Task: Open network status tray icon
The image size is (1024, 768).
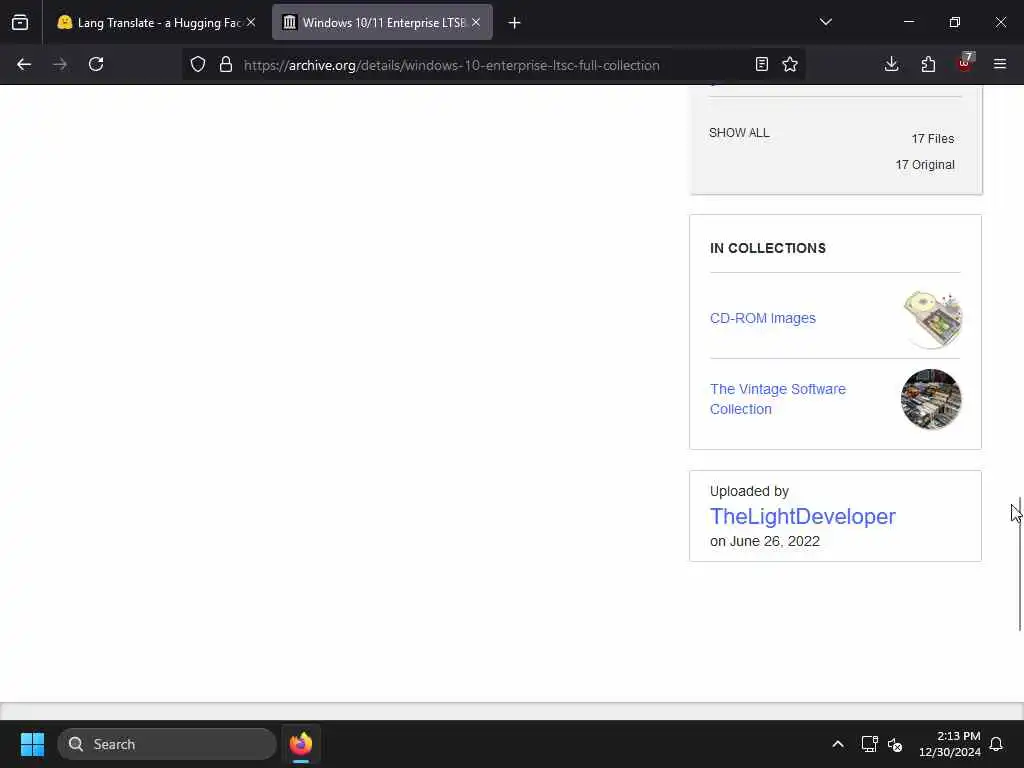Action: 869,744
